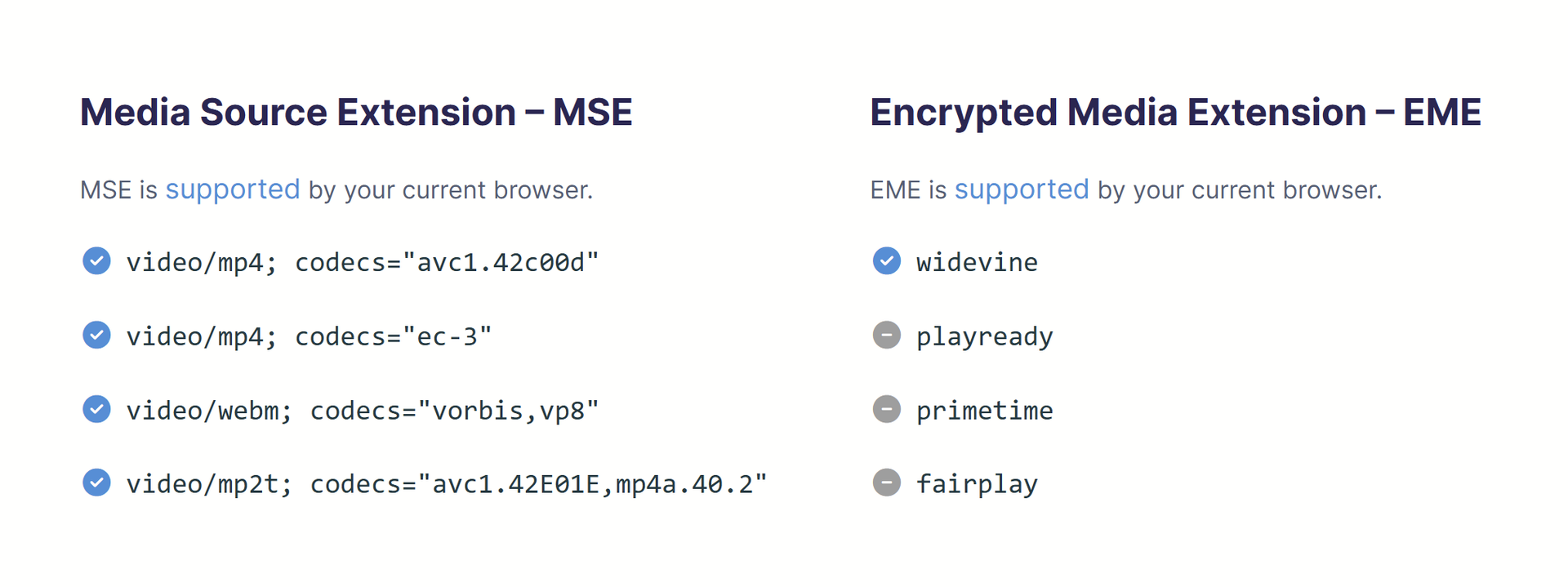Click the gray minus icon beside playready
This screenshot has height=587, width=1568.
[886, 336]
